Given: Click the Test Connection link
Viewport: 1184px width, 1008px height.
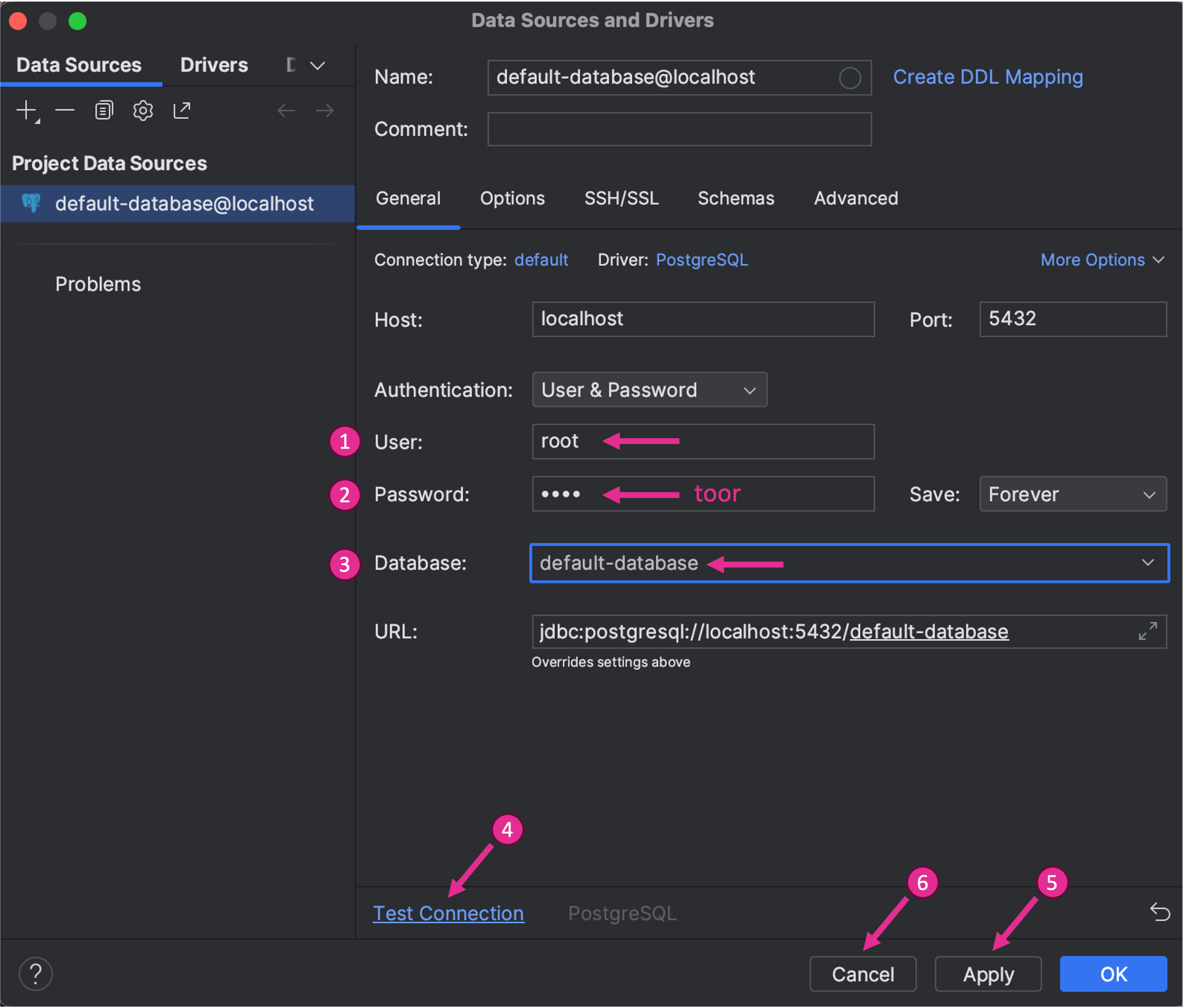Looking at the screenshot, I should [x=448, y=913].
